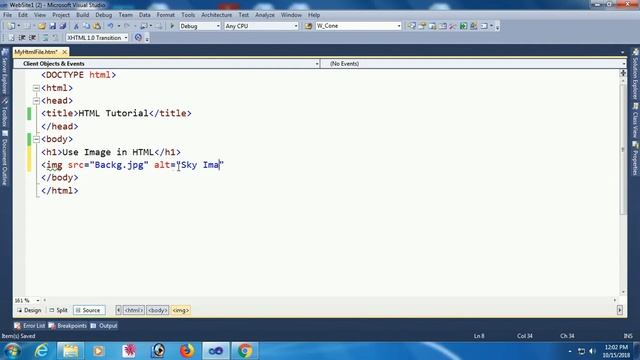The height and width of the screenshot is (360, 640).
Task: Click the Windows Start orb
Action: tap(12, 351)
